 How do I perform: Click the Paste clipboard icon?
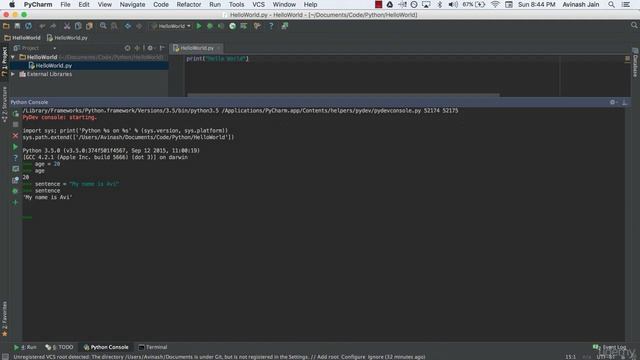point(89,26)
